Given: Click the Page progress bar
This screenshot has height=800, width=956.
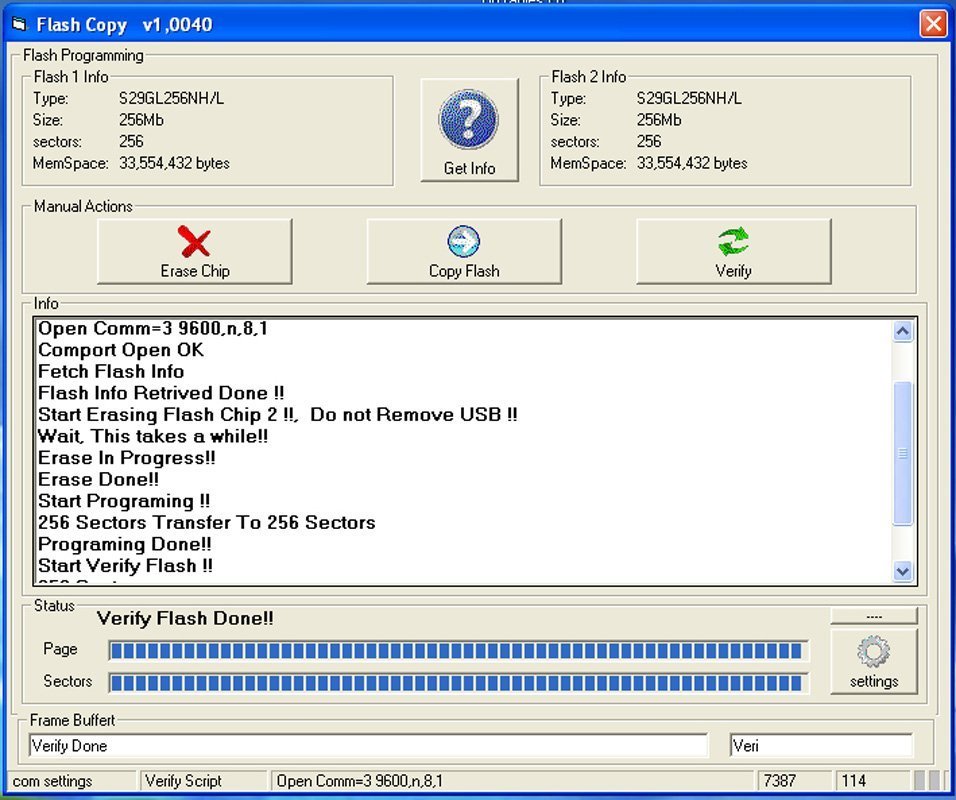Looking at the screenshot, I should [x=457, y=651].
